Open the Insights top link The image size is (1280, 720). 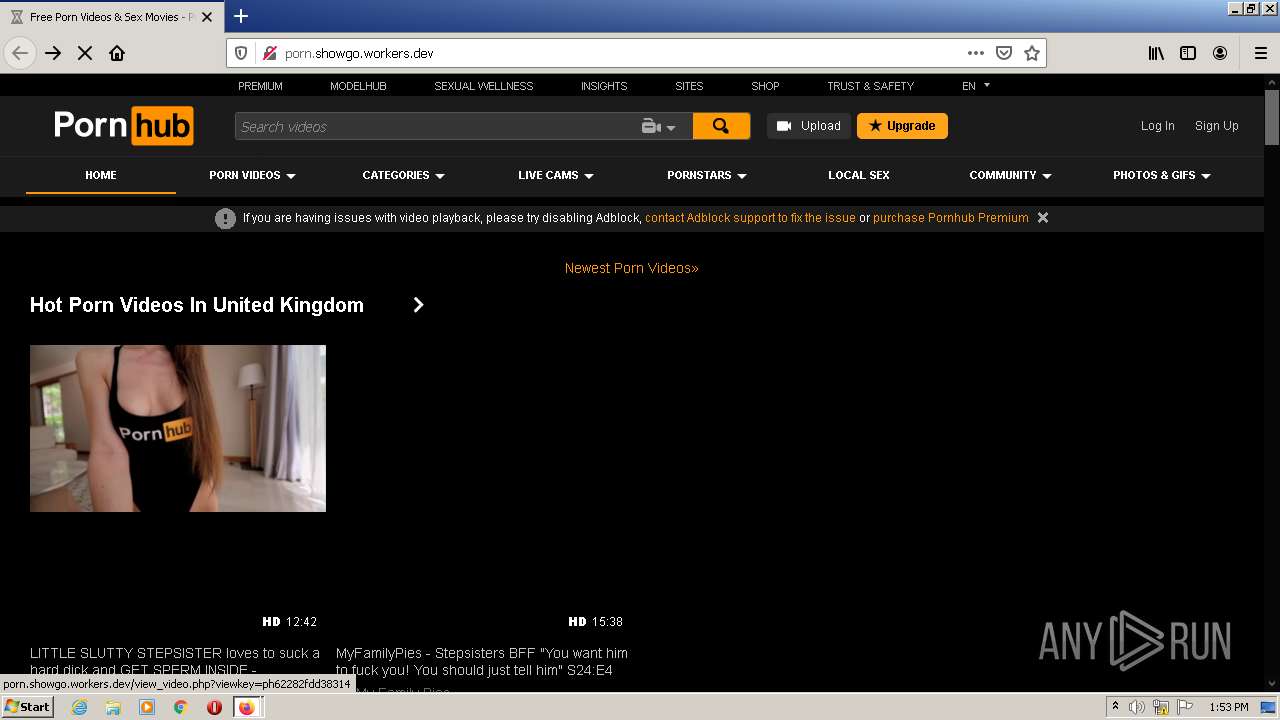(604, 86)
